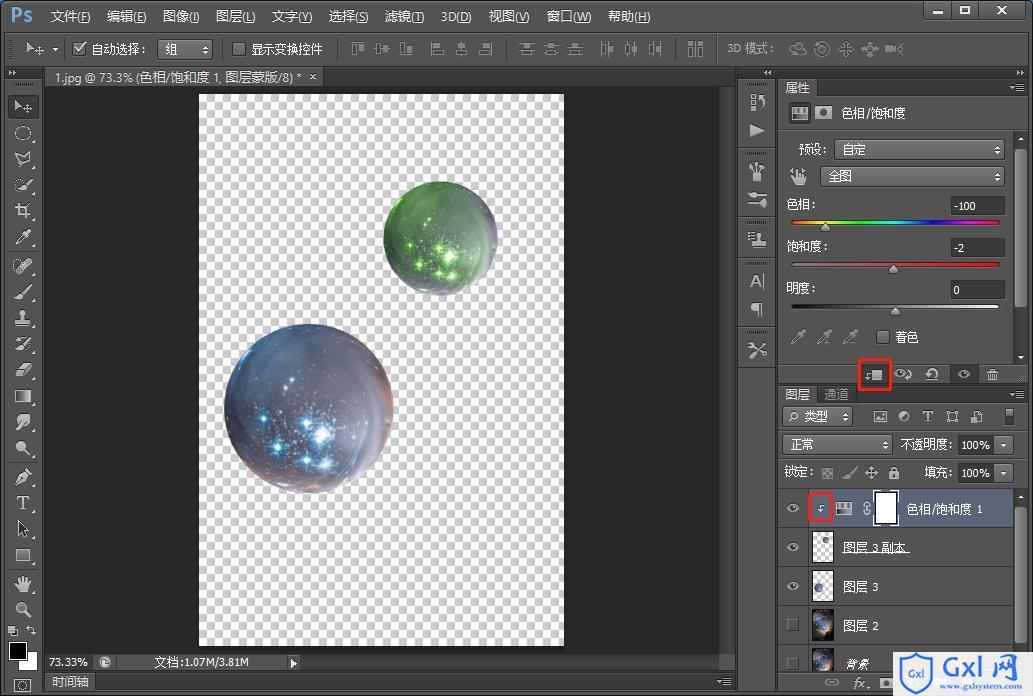Show the 图层 2 layer
This screenshot has height=696, width=1033.
[793, 625]
